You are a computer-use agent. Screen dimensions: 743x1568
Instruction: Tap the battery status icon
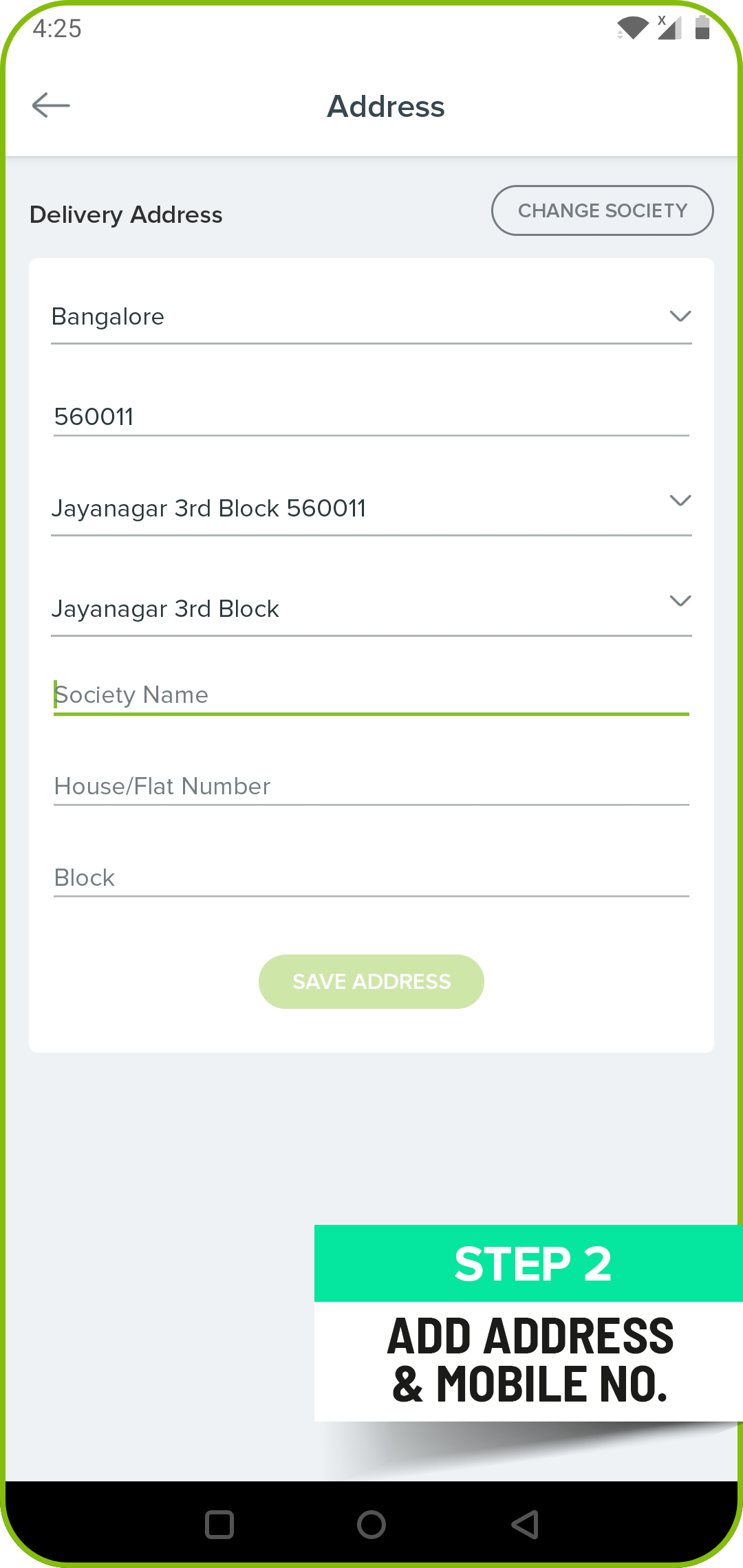click(x=702, y=28)
